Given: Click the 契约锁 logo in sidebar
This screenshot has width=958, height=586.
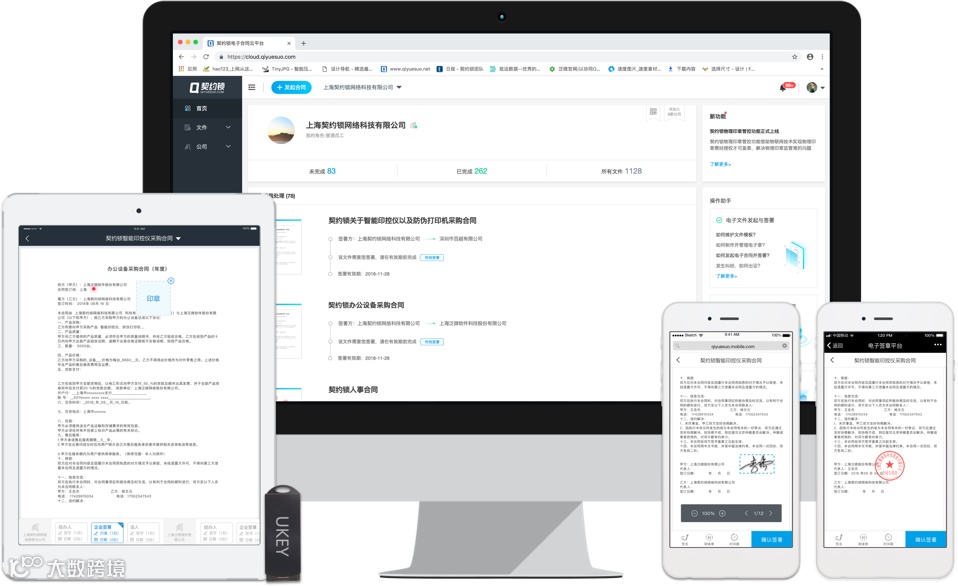Looking at the screenshot, I should pos(207,87).
